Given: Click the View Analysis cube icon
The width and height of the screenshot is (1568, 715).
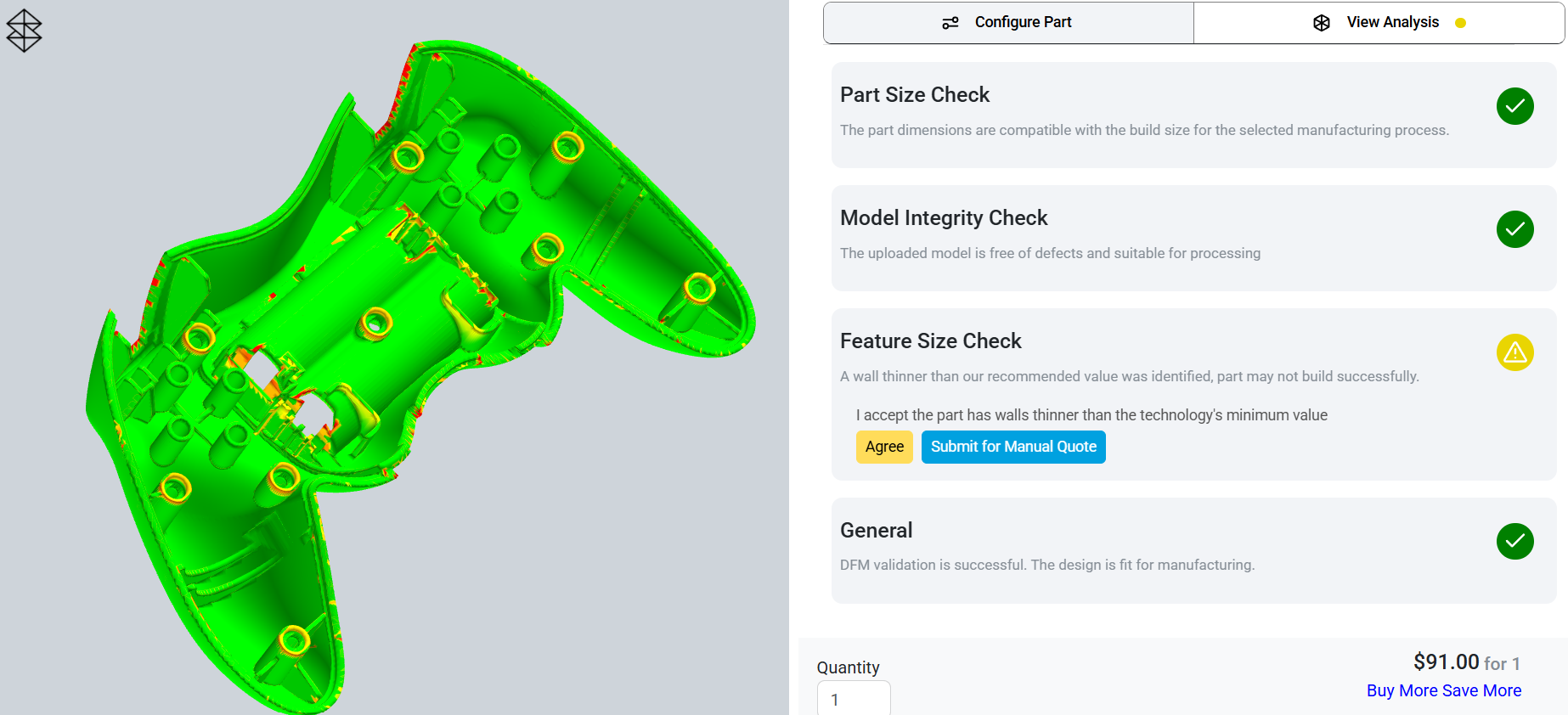Looking at the screenshot, I should [1322, 23].
